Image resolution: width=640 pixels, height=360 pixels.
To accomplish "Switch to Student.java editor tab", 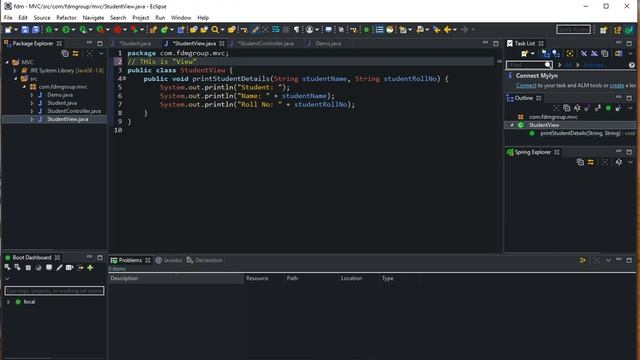I will point(135,43).
